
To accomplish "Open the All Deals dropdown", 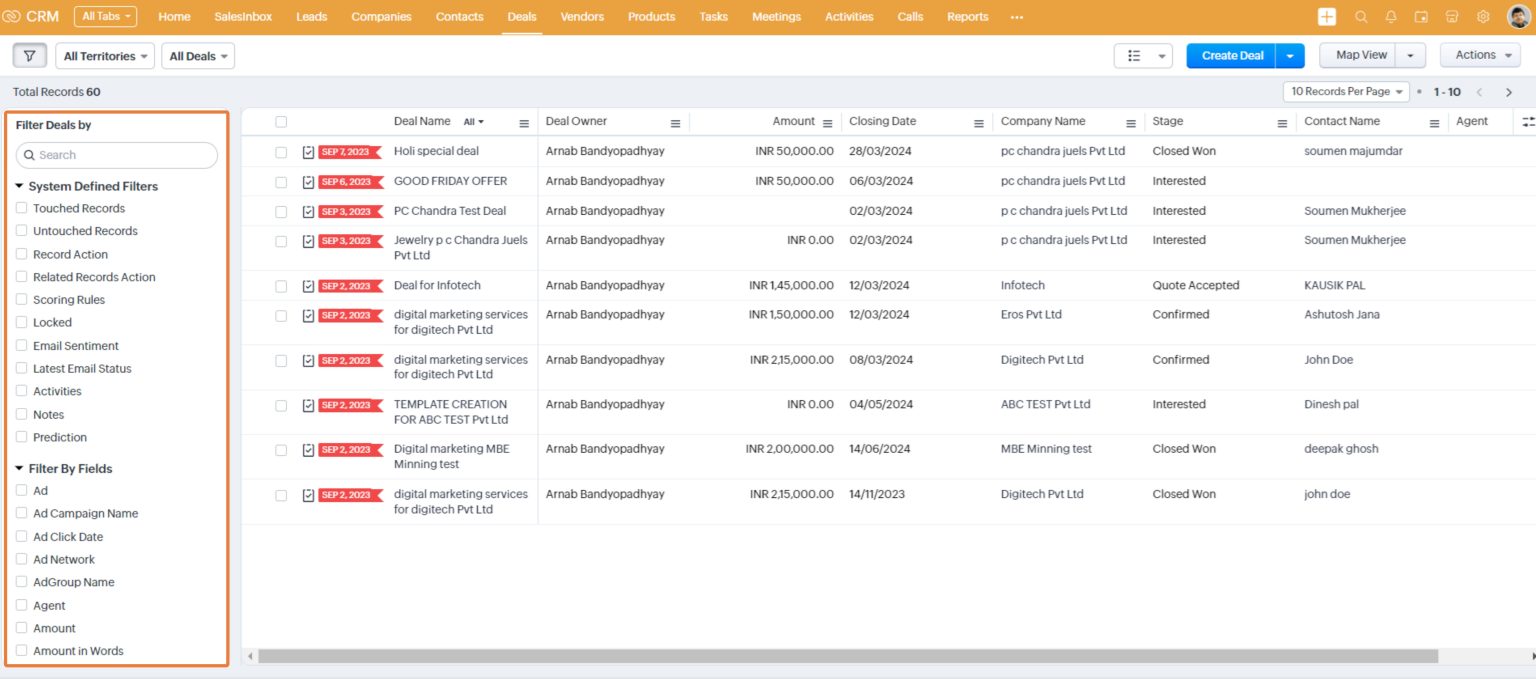I will tap(197, 55).
